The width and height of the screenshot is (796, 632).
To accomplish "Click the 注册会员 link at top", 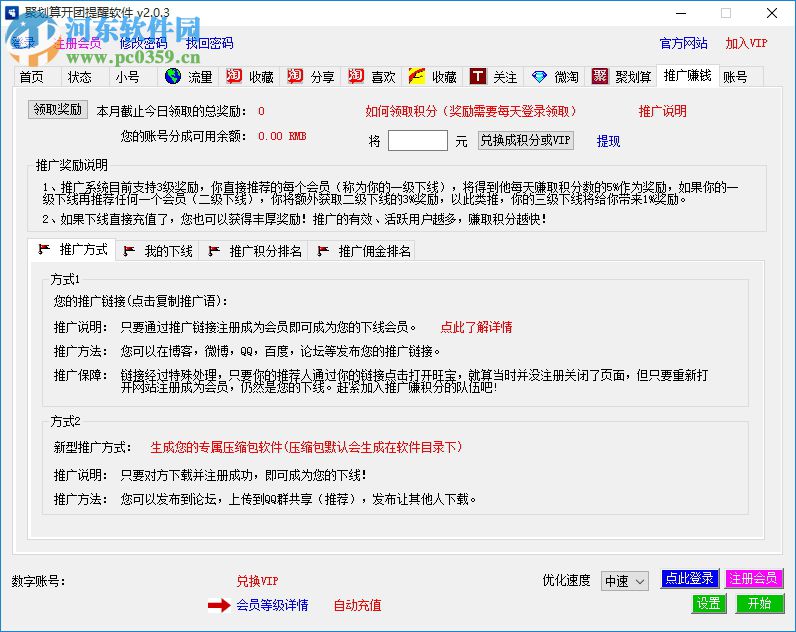I will [78, 43].
